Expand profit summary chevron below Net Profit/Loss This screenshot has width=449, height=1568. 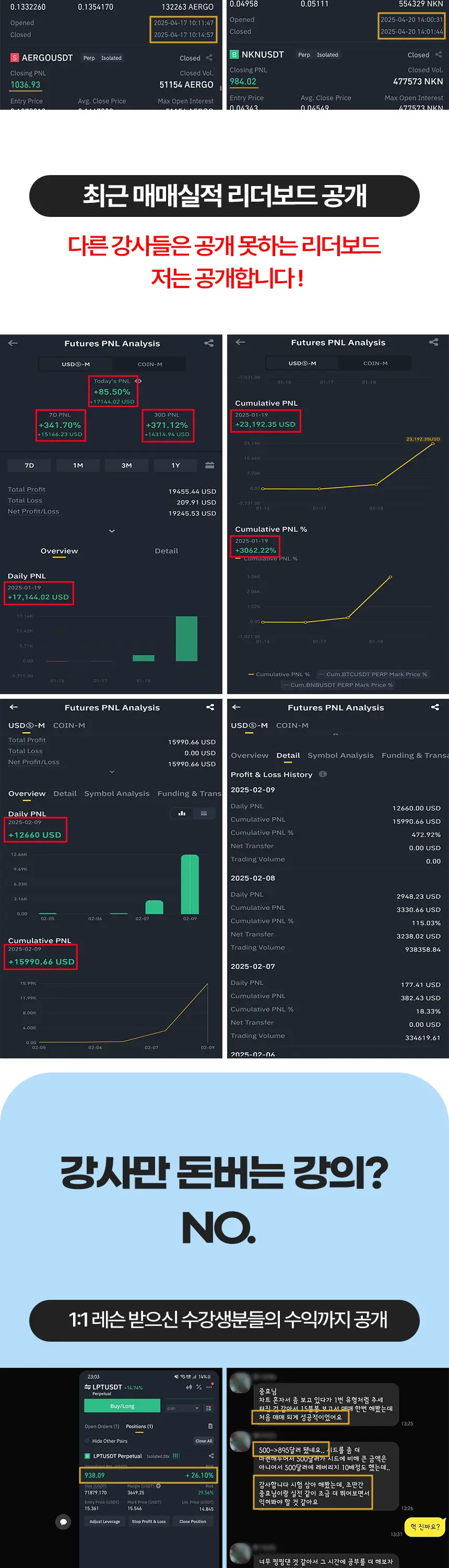112,531
